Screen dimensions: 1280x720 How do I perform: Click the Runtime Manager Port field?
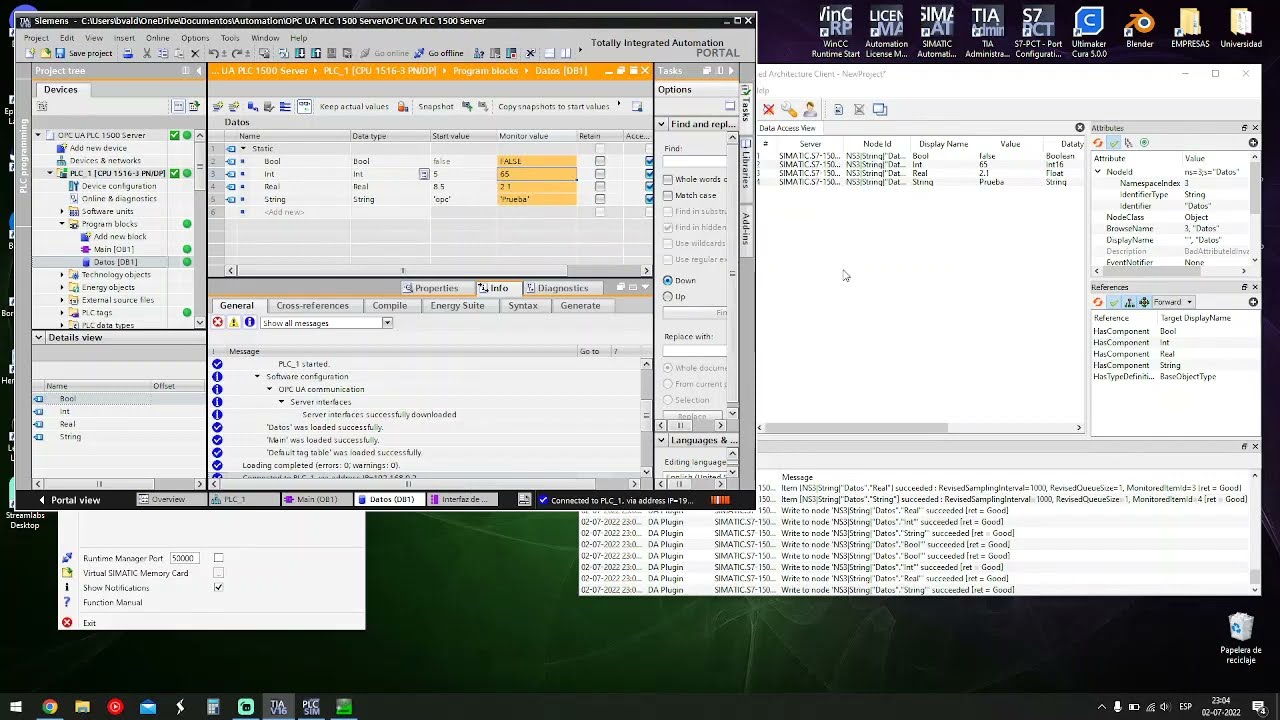pyautogui.click(x=184, y=558)
